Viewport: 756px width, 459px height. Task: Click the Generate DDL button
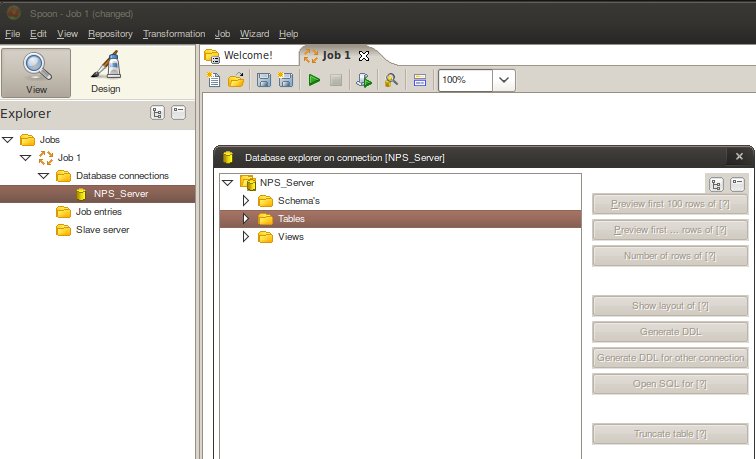(x=670, y=332)
